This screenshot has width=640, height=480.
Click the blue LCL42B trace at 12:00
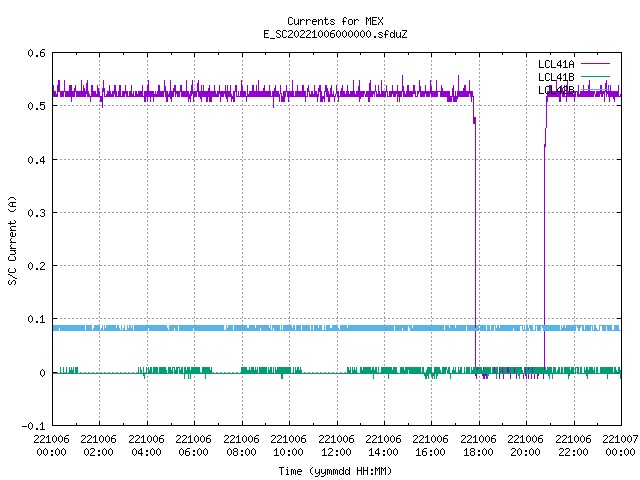pos(337,328)
